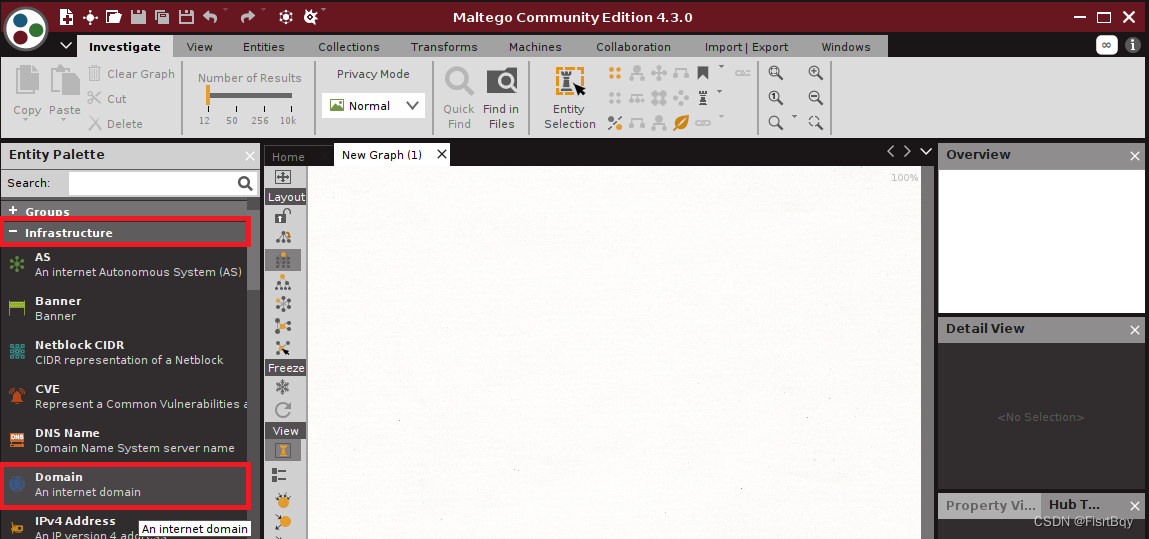Close the New Graph (1) tab
Viewport: 1149px width, 539px height.
(441, 155)
